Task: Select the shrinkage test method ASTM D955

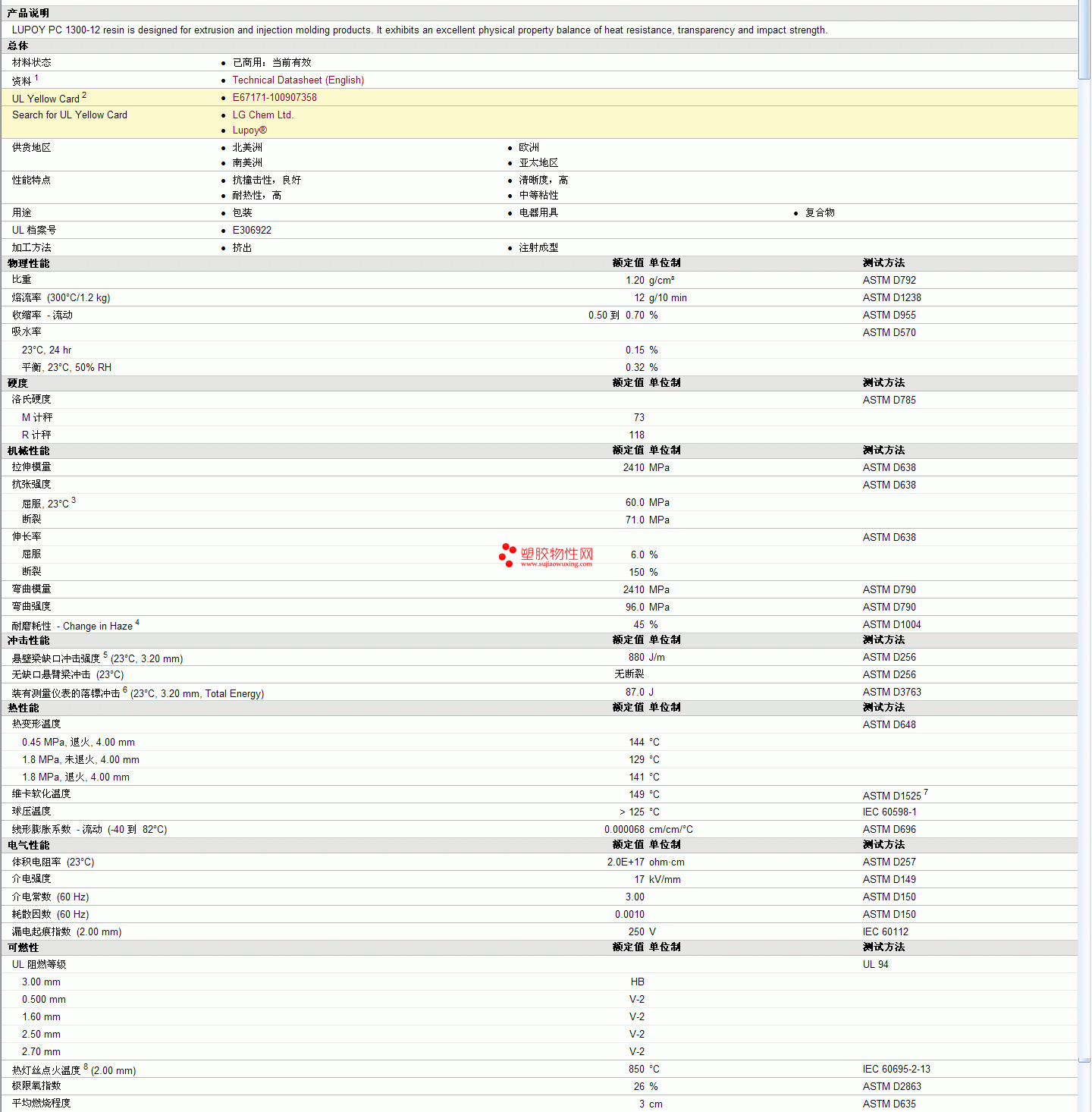Action: click(889, 315)
